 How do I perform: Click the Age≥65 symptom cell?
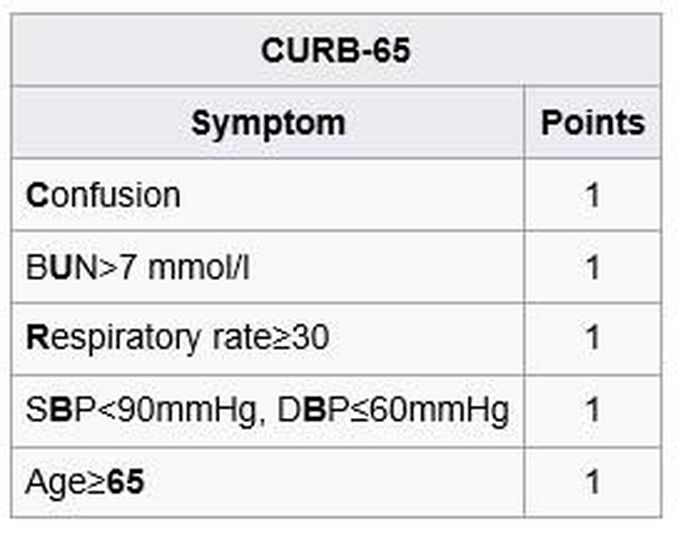tap(85, 482)
